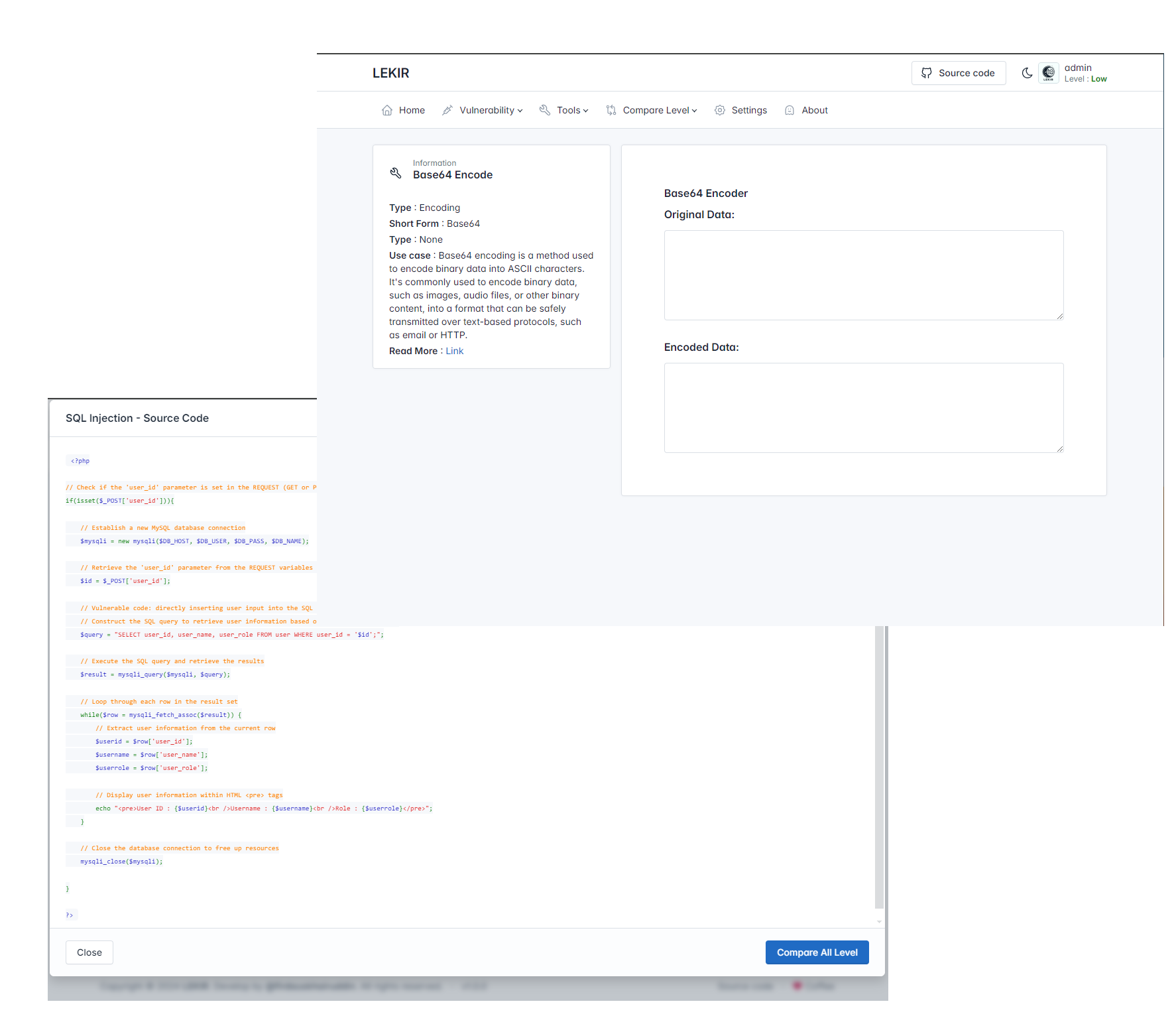Open the About menu item
The height and width of the screenshot is (1028, 1176).
tap(806, 110)
